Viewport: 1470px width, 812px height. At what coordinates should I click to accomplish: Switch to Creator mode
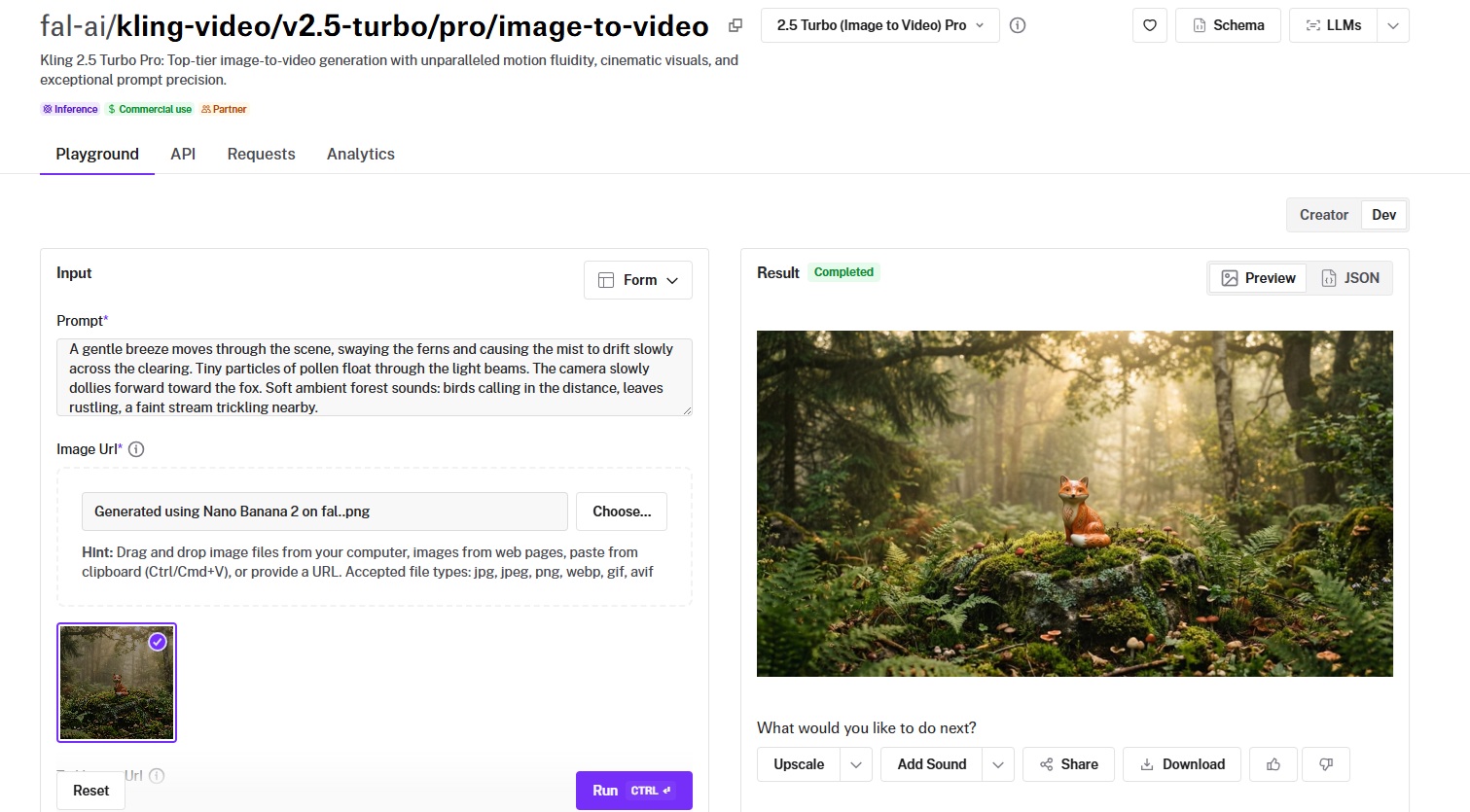click(x=1323, y=215)
